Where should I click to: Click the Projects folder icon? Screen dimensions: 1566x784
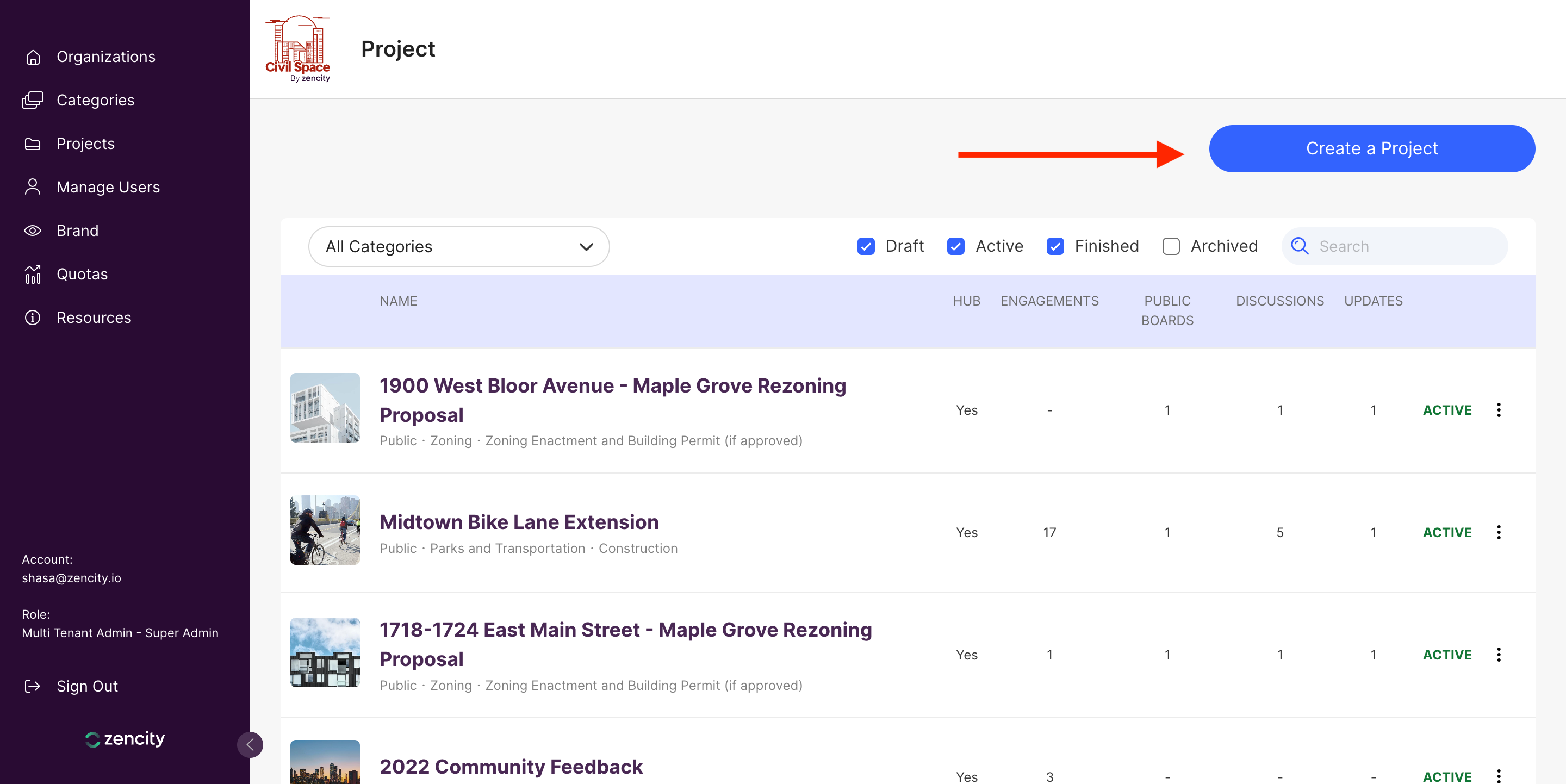point(33,144)
